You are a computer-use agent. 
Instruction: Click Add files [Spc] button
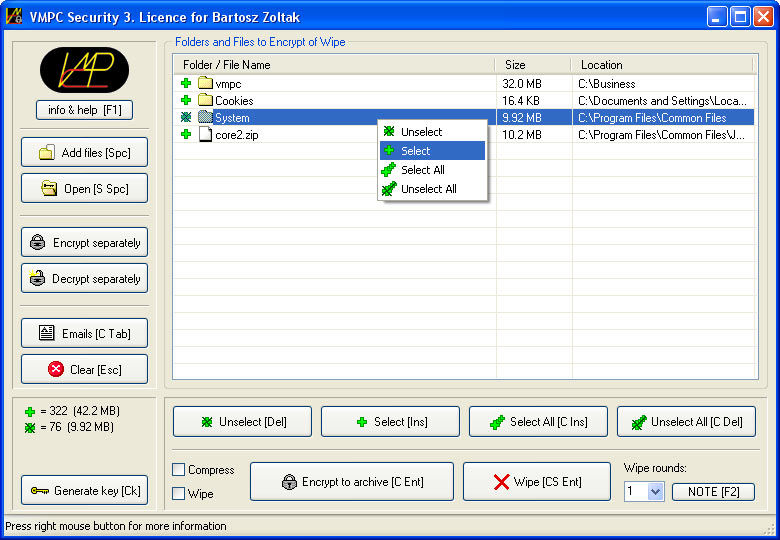[85, 152]
